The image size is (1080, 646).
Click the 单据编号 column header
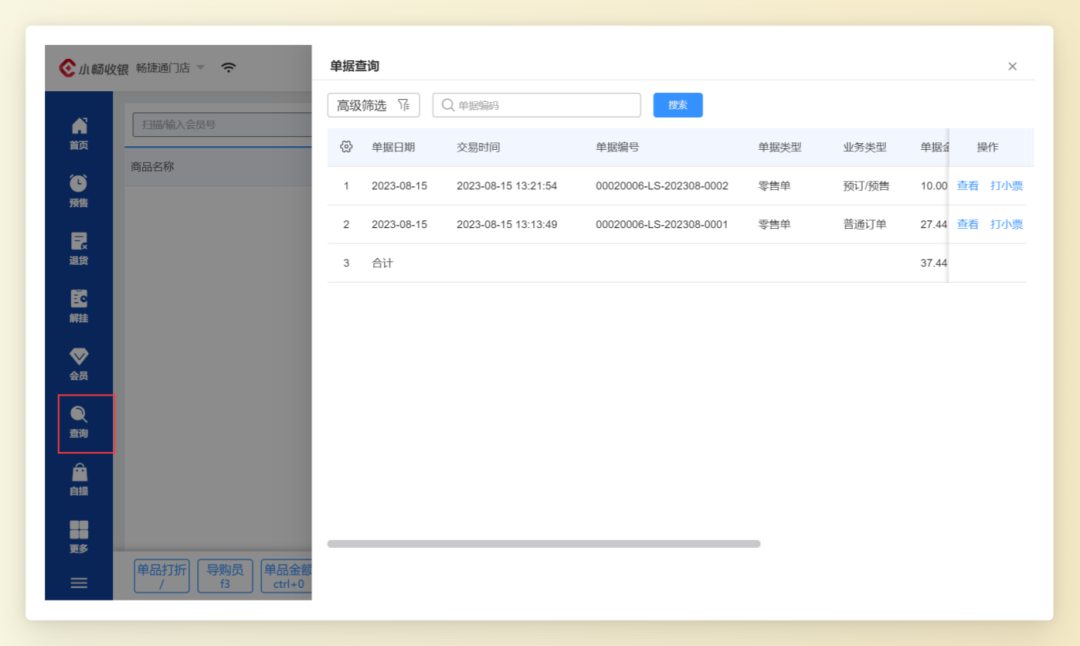(x=617, y=147)
